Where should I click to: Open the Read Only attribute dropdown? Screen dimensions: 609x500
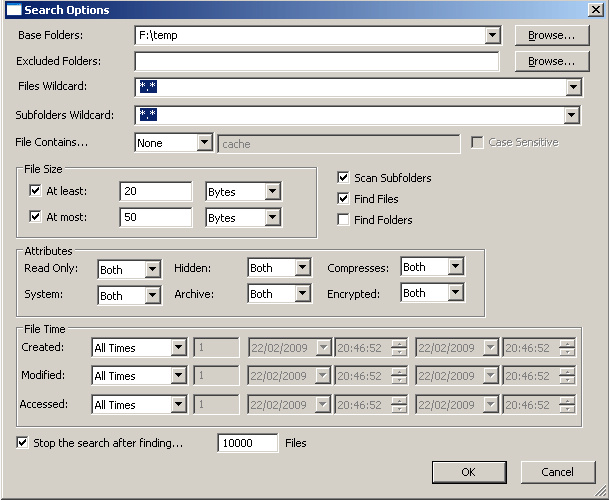click(x=152, y=269)
